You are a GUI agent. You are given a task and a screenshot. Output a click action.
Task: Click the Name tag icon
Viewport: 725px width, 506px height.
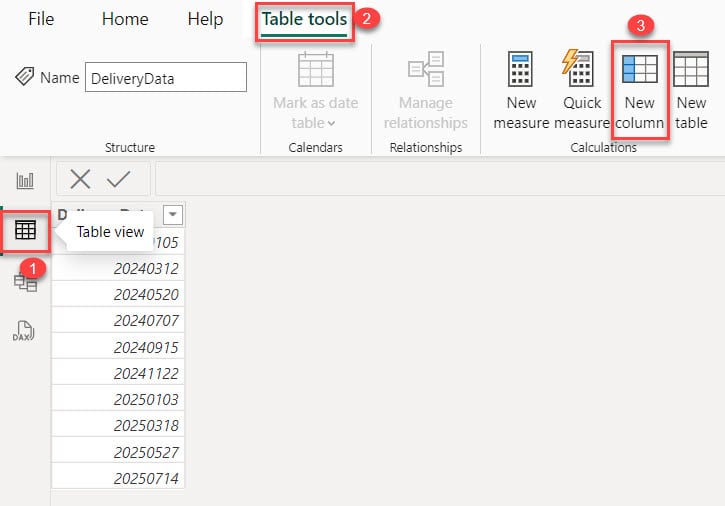coord(25,76)
